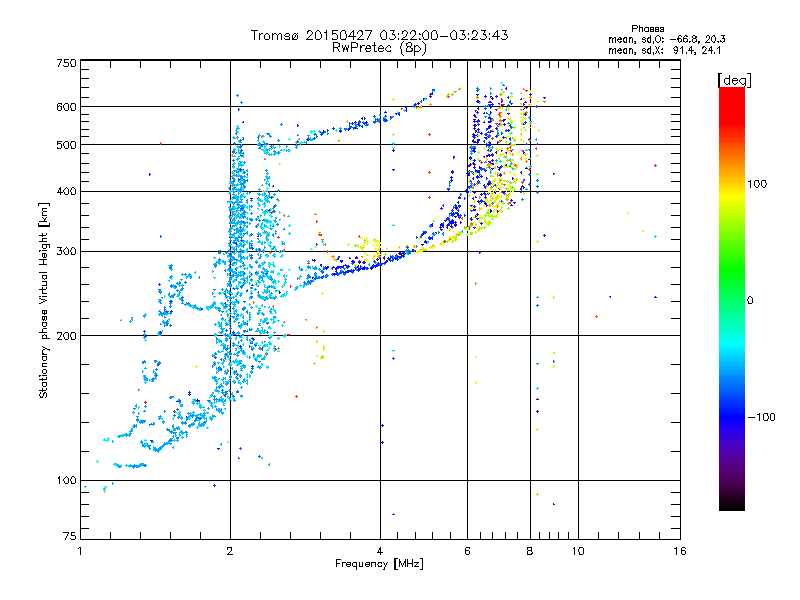Click the 'mean, sd,X: 91.4, 24.1' line
This screenshot has height=600, width=800.
[664, 51]
